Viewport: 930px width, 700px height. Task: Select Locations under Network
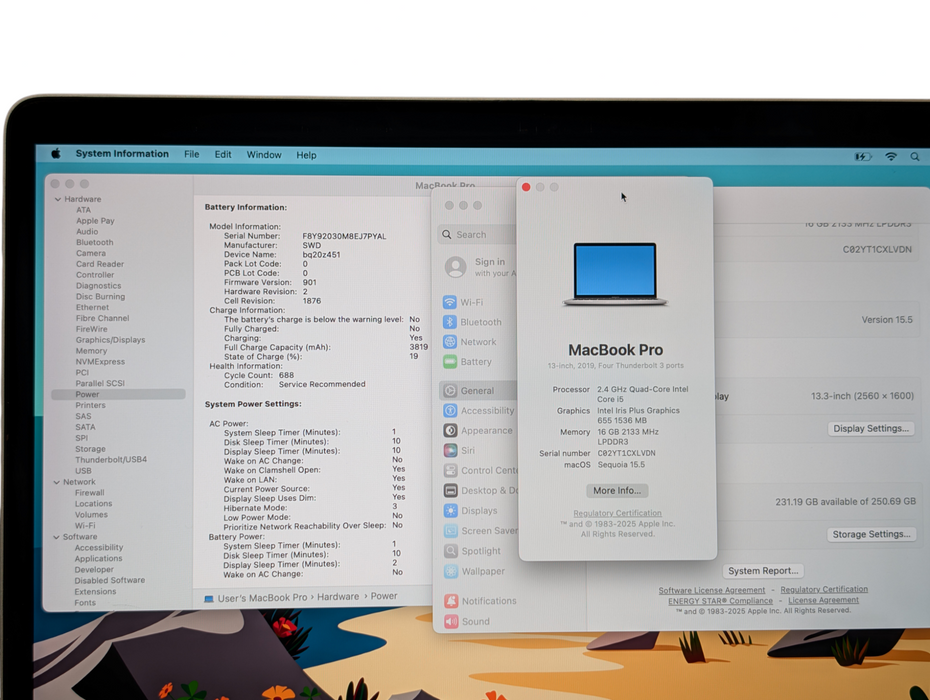93,504
